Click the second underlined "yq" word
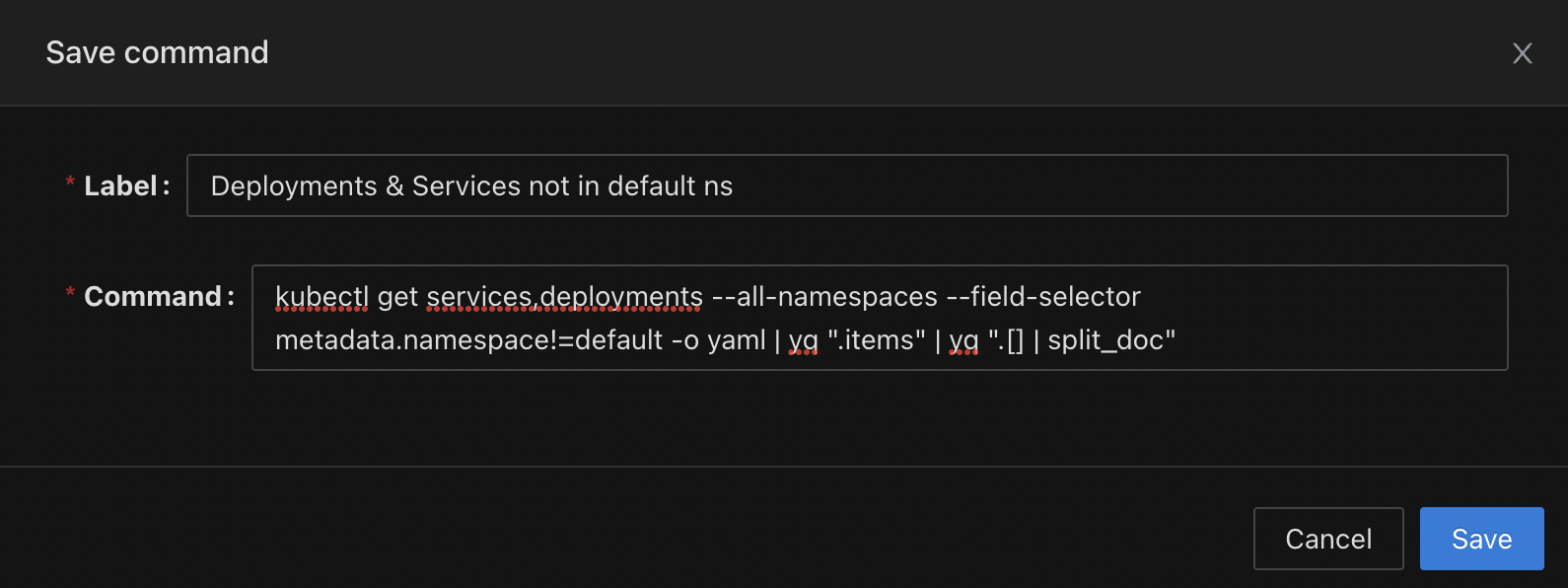This screenshot has width=1568, height=588. 963,339
